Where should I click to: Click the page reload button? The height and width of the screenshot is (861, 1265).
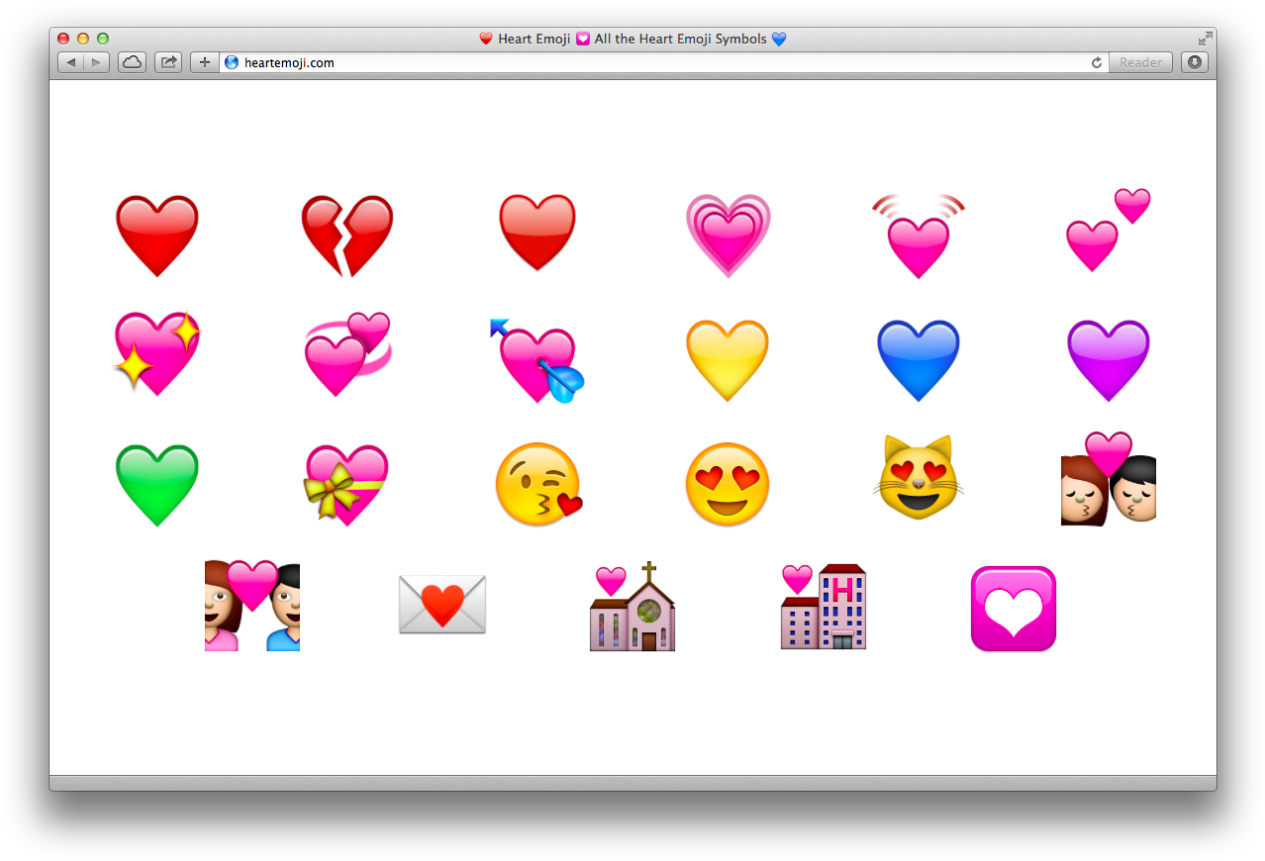pyautogui.click(x=1094, y=62)
